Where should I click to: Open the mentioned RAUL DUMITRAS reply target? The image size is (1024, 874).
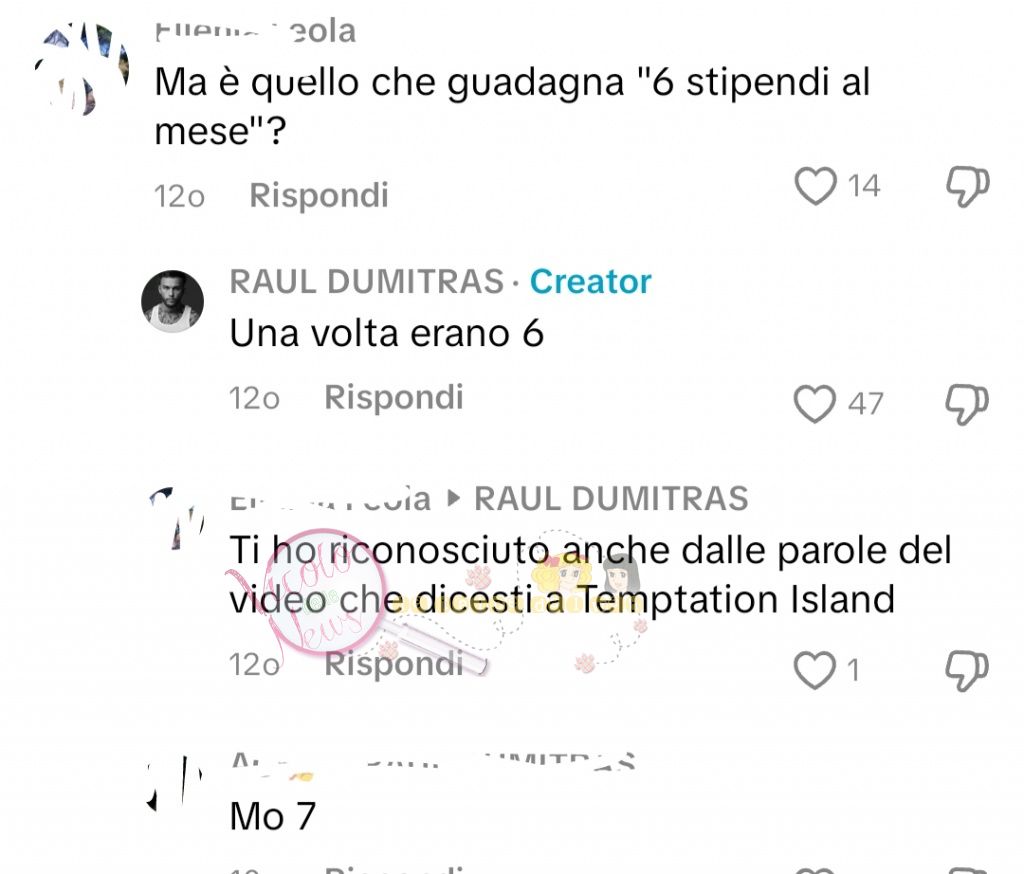611,499
